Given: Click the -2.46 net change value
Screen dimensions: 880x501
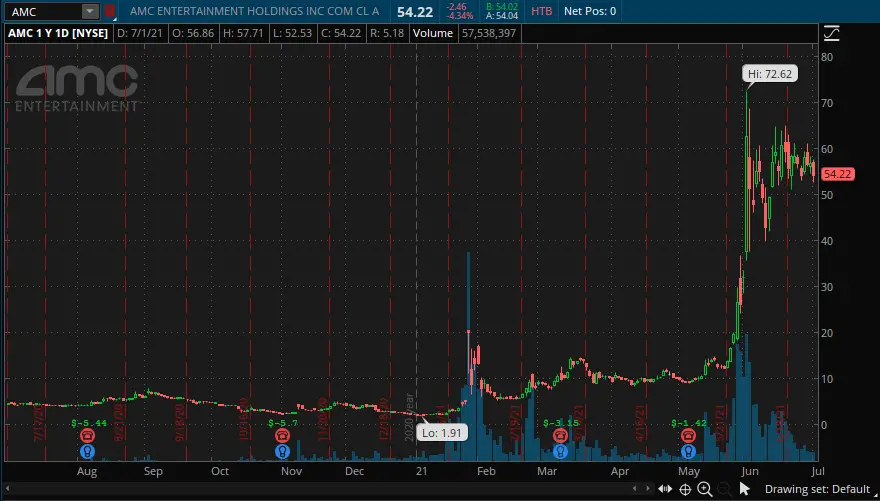Looking at the screenshot, I should coord(457,7).
